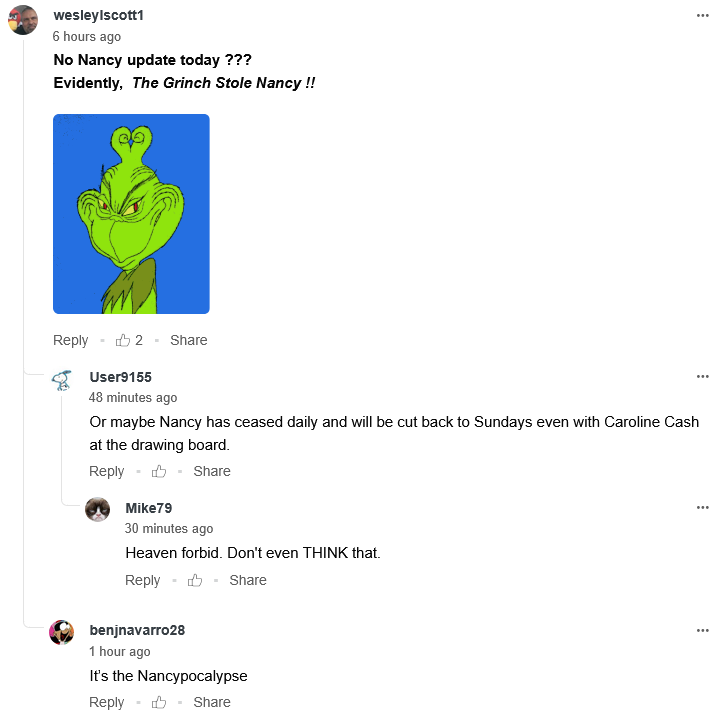Like benjnavarro28's comment with thumbs-up icon
The image size is (723, 719).
click(x=159, y=702)
